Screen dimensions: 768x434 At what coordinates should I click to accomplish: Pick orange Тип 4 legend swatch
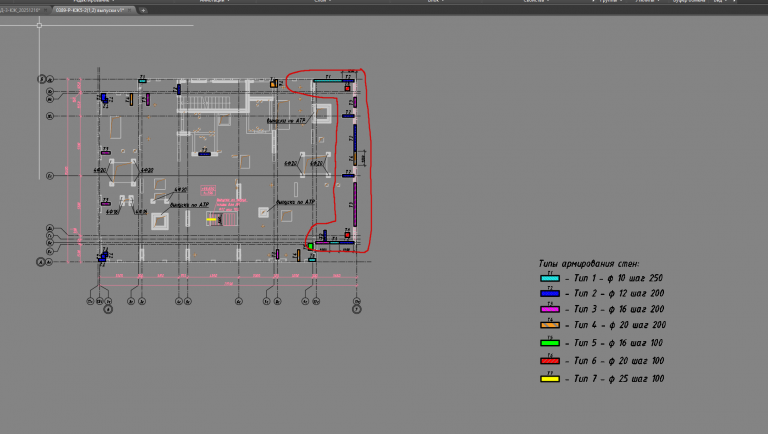point(549,326)
